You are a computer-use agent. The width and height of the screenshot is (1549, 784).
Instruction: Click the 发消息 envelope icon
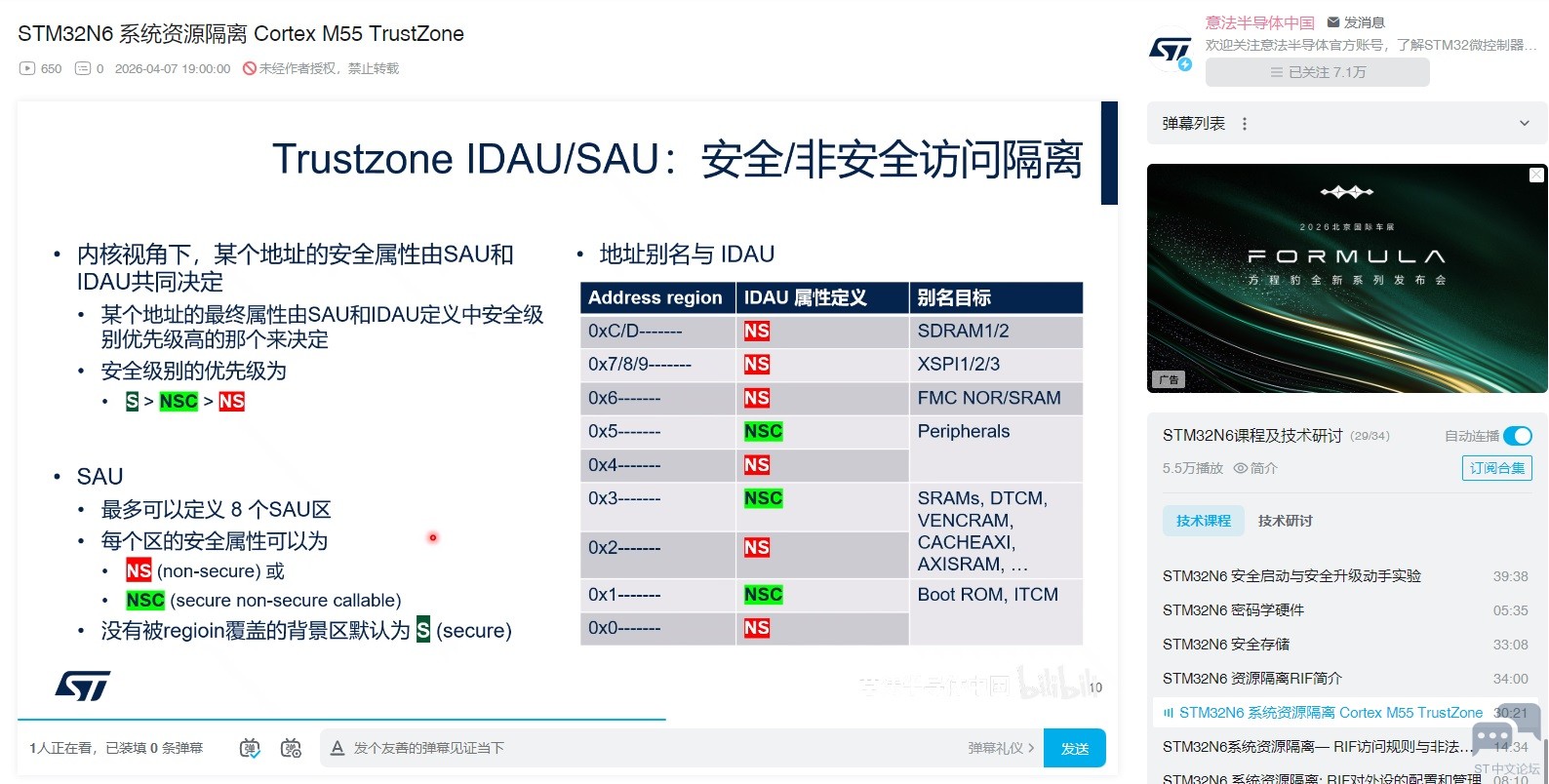pos(1333,22)
